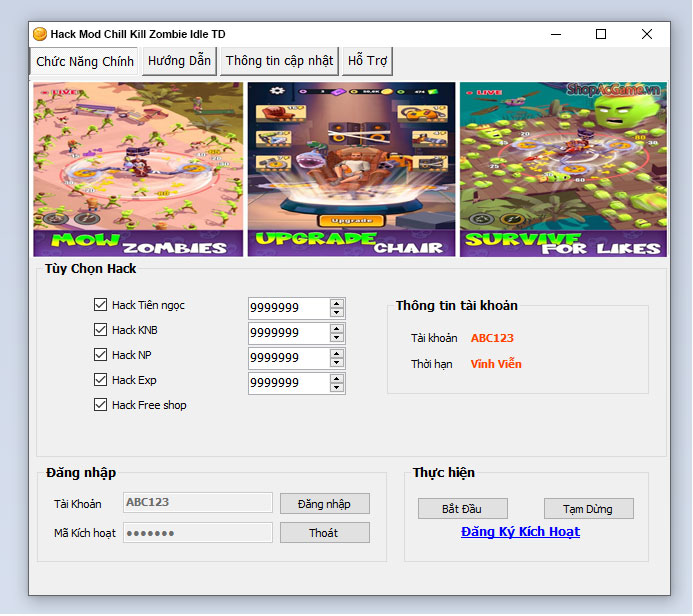Open the Thông tin cập nhật tab
Viewport: 693px width, 616px height.
[279, 61]
